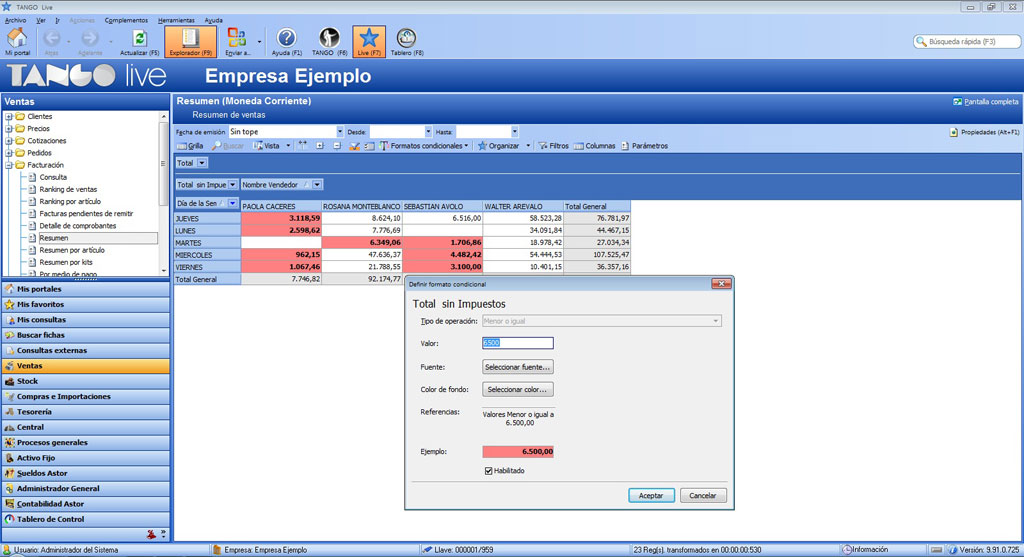Click the Valor input field
The height and width of the screenshot is (557, 1024).
pyautogui.click(x=517, y=343)
